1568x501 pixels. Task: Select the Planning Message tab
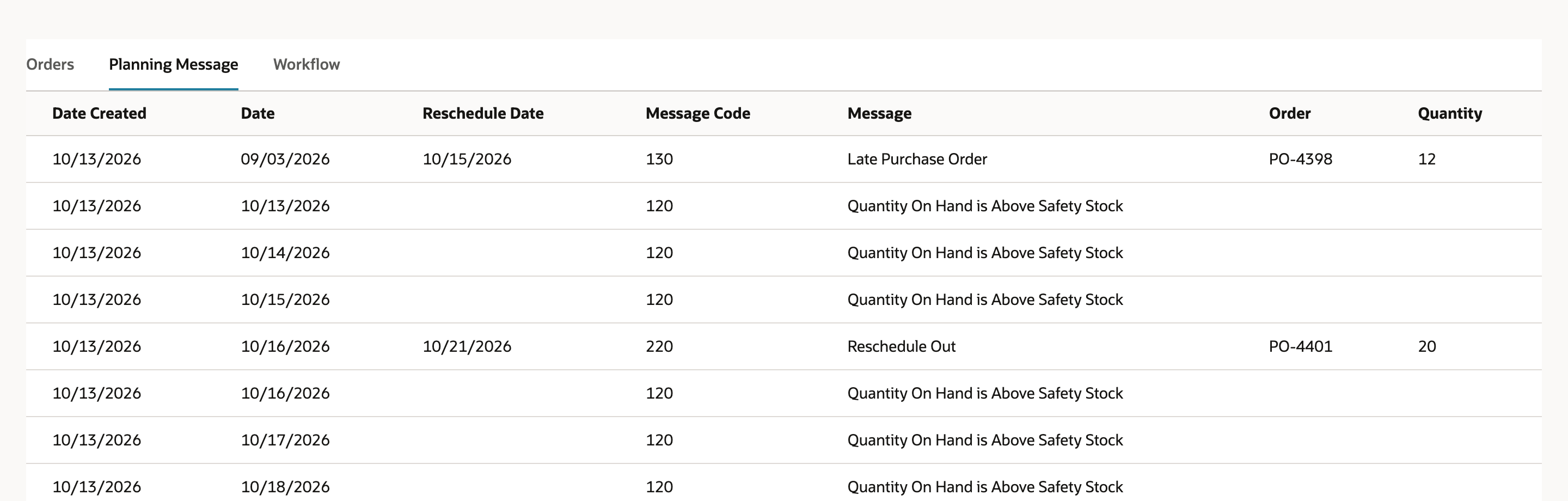point(174,64)
